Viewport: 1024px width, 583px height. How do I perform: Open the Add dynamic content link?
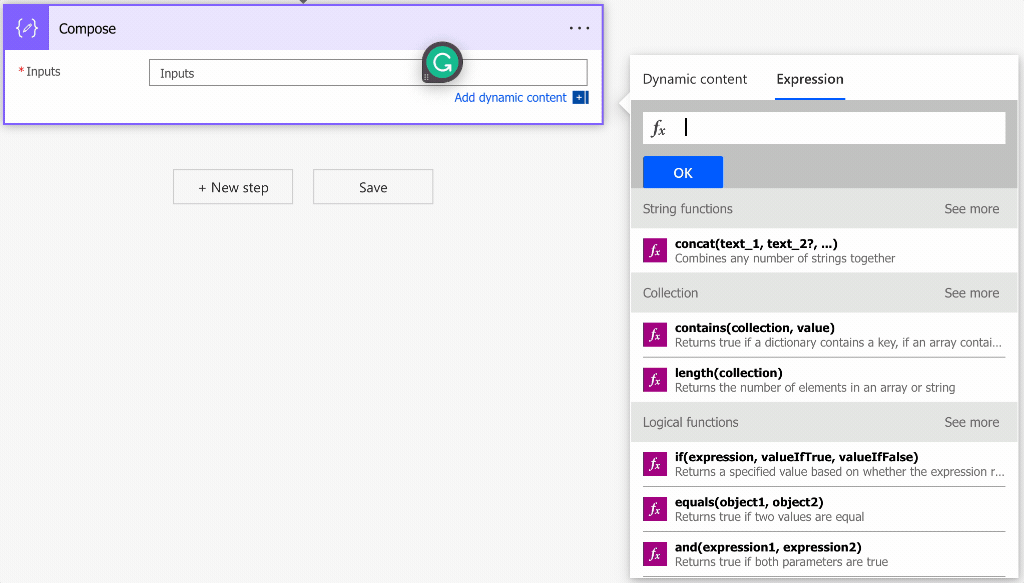click(510, 98)
